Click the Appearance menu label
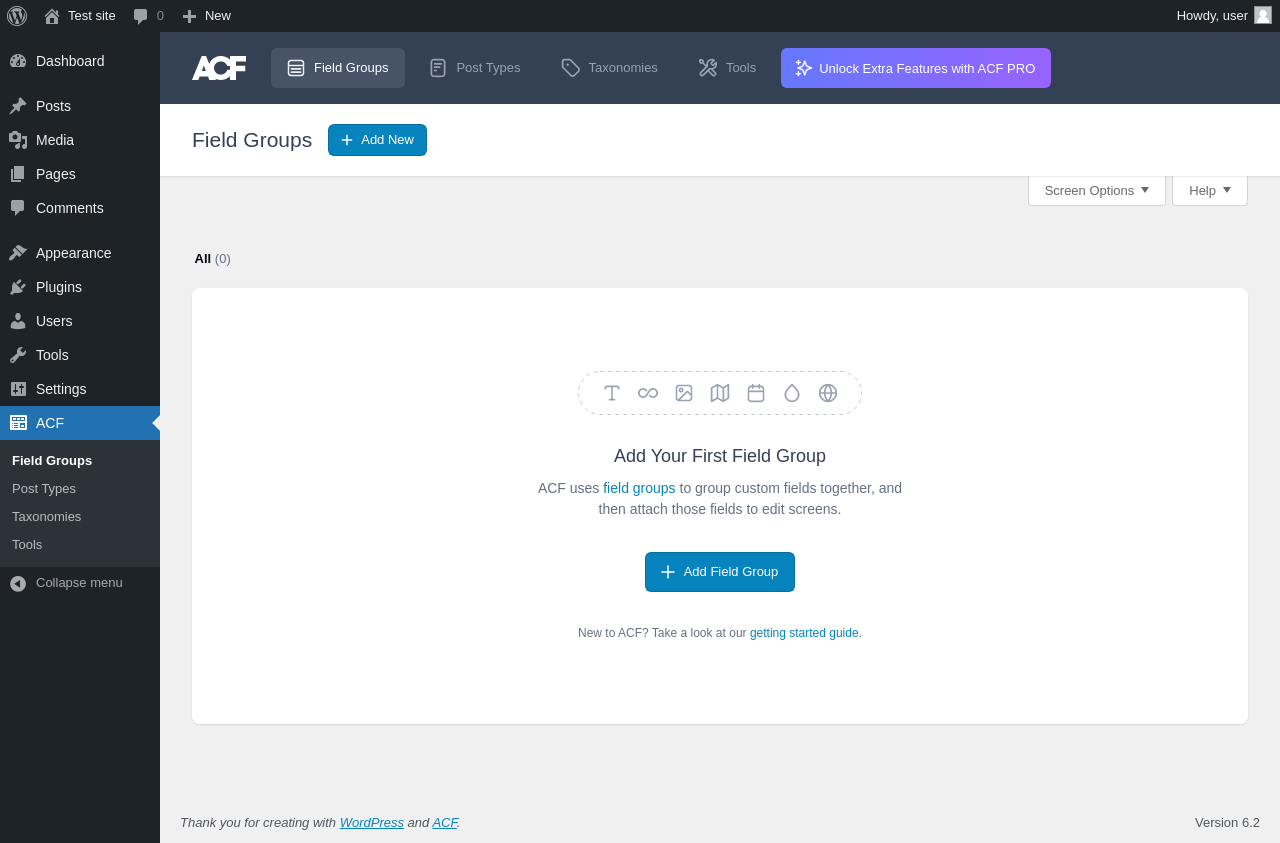 [74, 253]
